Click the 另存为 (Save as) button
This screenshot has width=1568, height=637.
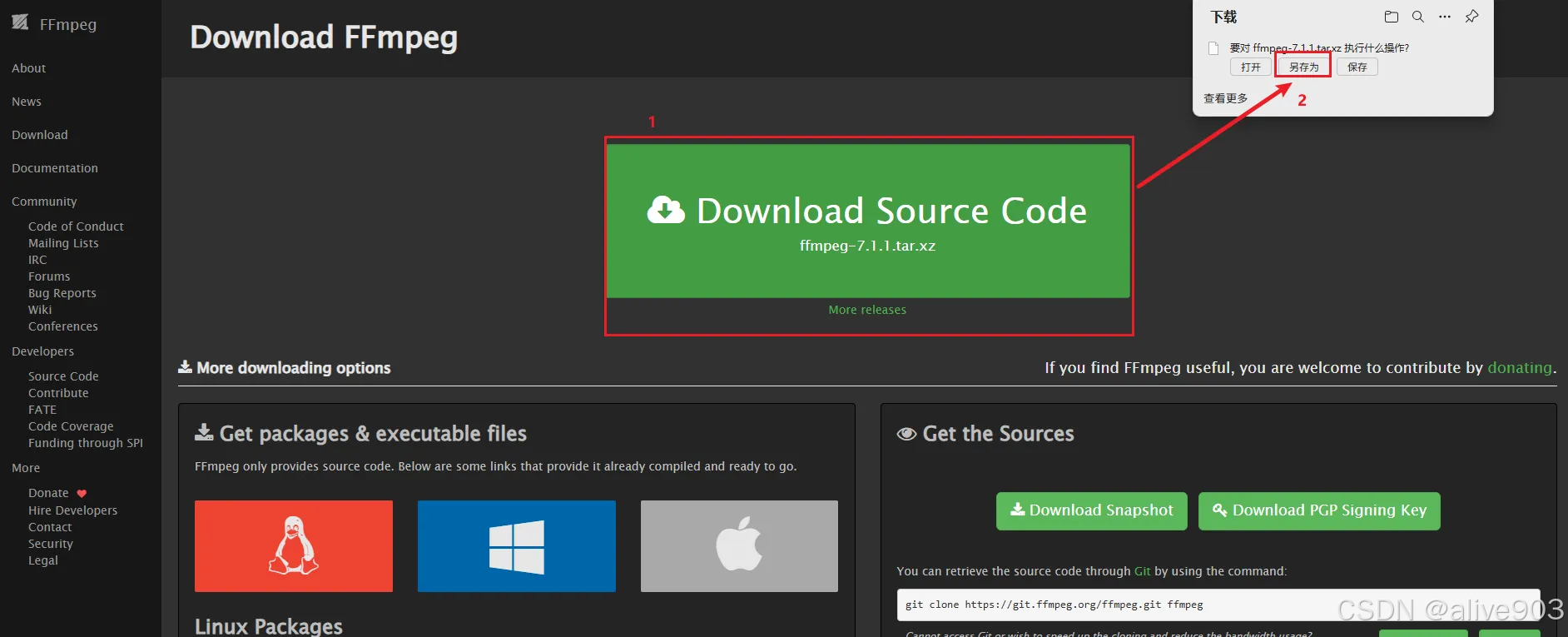[x=1303, y=67]
